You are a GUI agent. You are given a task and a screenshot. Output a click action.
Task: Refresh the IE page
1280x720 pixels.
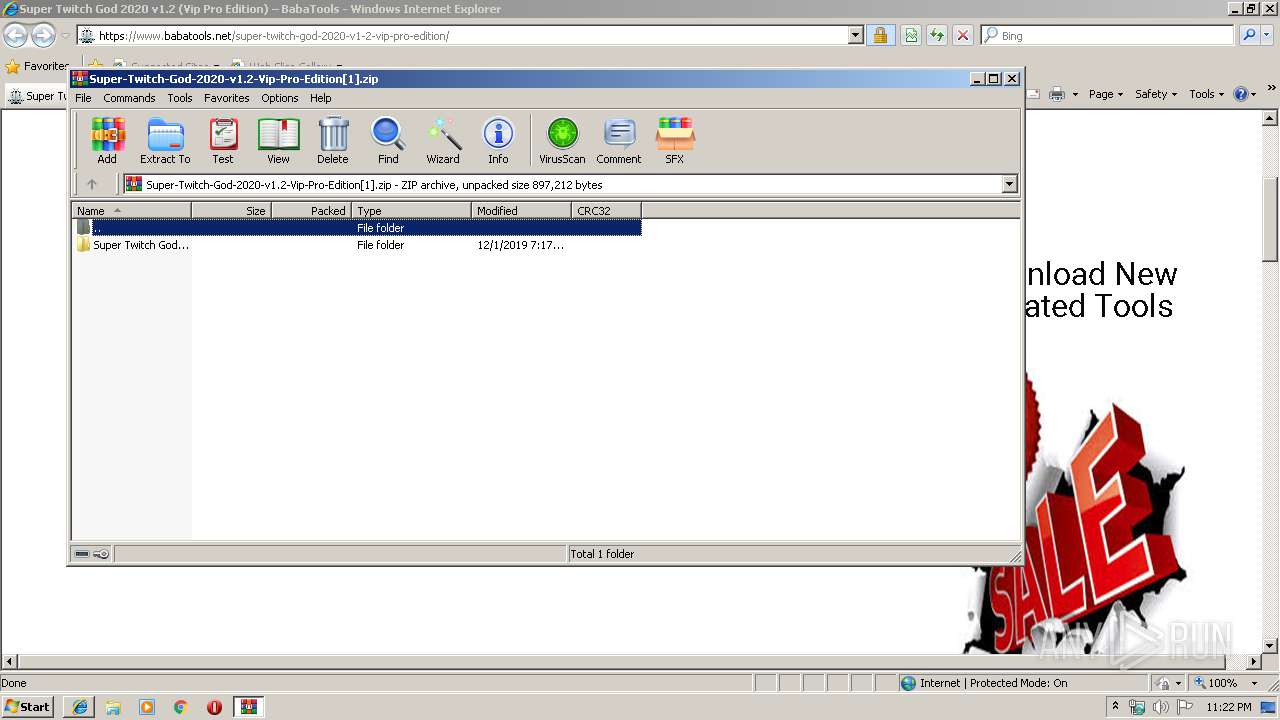click(x=936, y=36)
